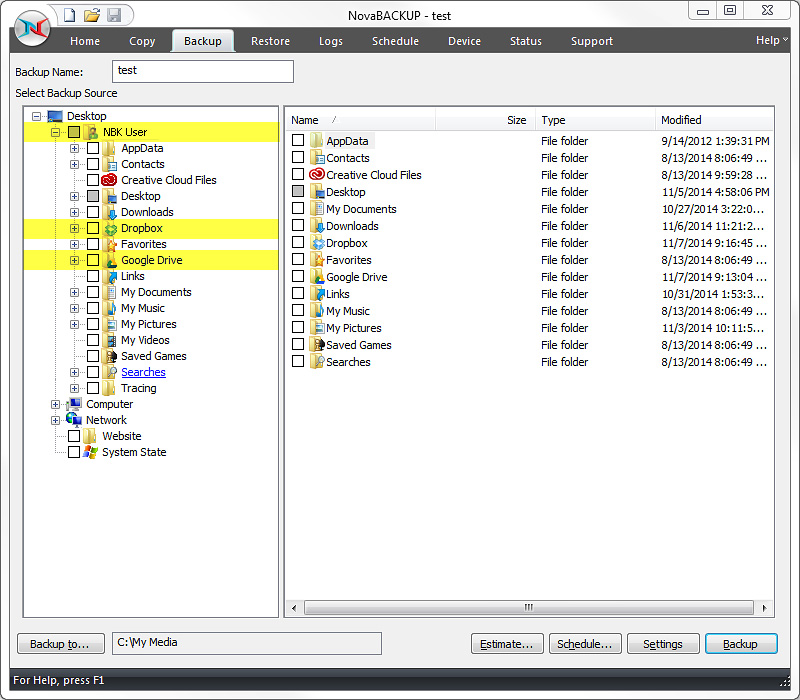Expand the Google Drive tree node
This screenshot has width=800, height=700.
[x=74, y=261]
